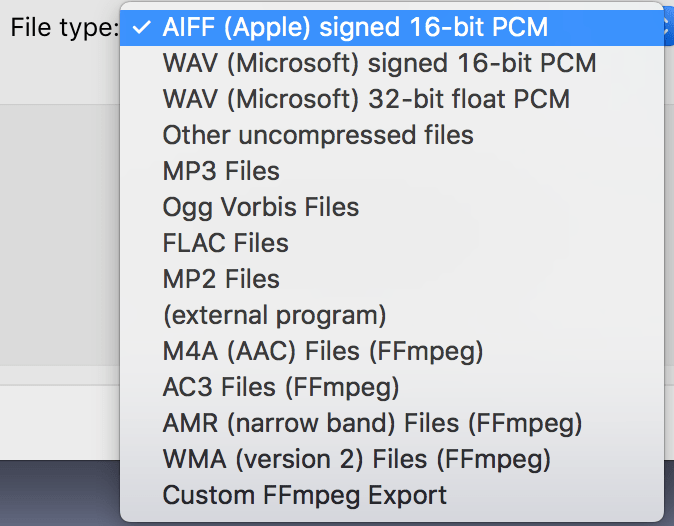The width and height of the screenshot is (674, 526).
Task: Pick AMR (narrow band) Files (FFmpeg)
Action: (372, 423)
